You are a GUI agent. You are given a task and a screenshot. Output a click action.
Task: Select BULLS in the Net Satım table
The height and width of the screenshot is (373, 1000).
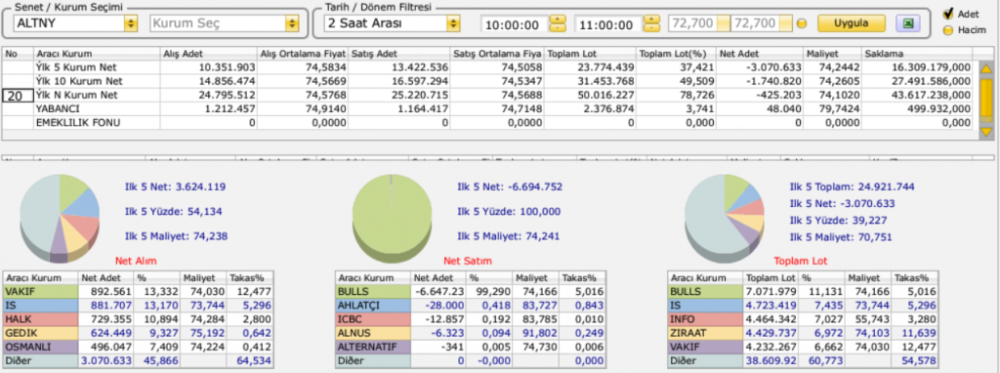(x=471, y=291)
